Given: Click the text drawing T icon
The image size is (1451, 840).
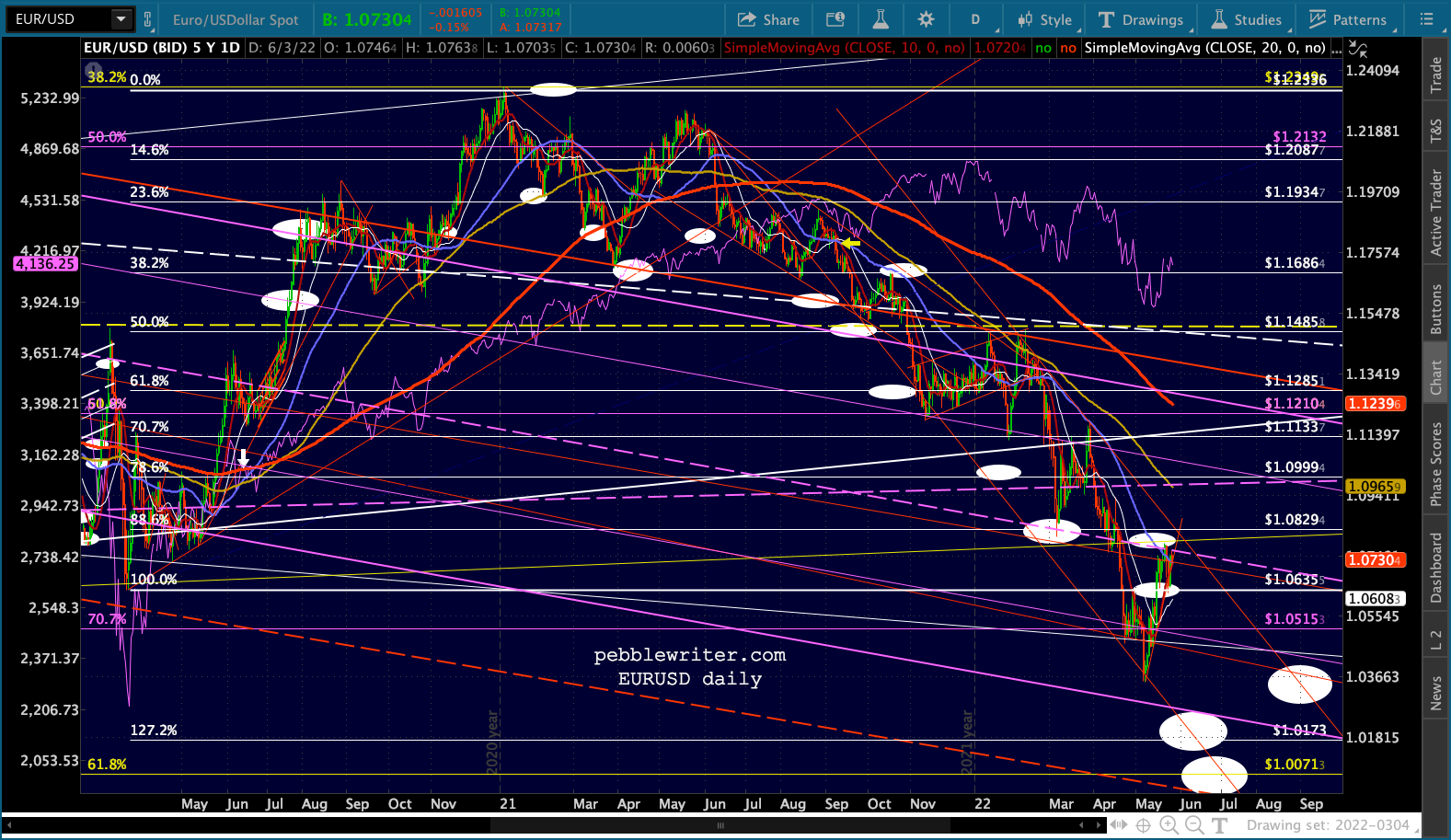Looking at the screenshot, I should click(x=1220, y=825).
